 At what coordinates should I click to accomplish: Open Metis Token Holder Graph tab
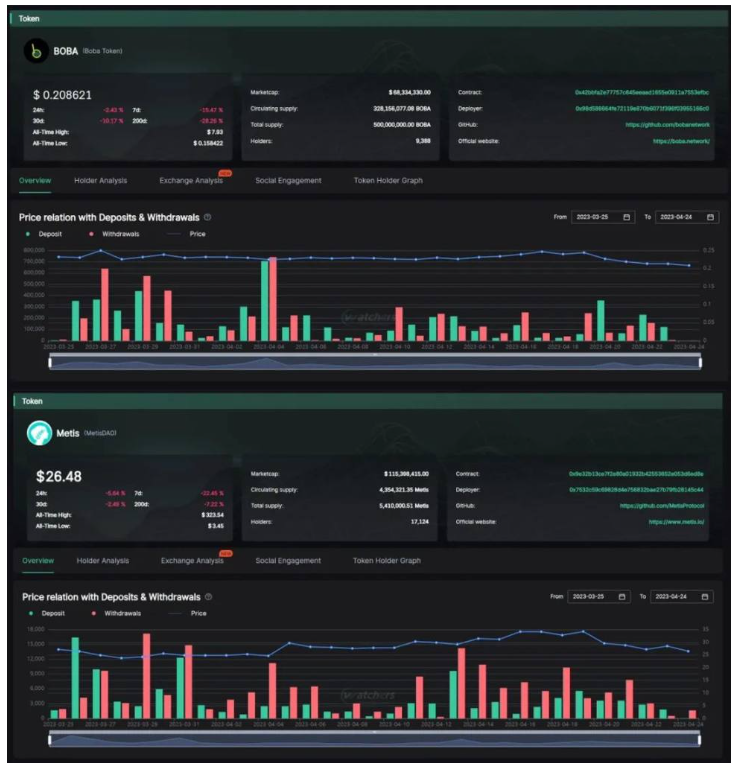pos(386,561)
